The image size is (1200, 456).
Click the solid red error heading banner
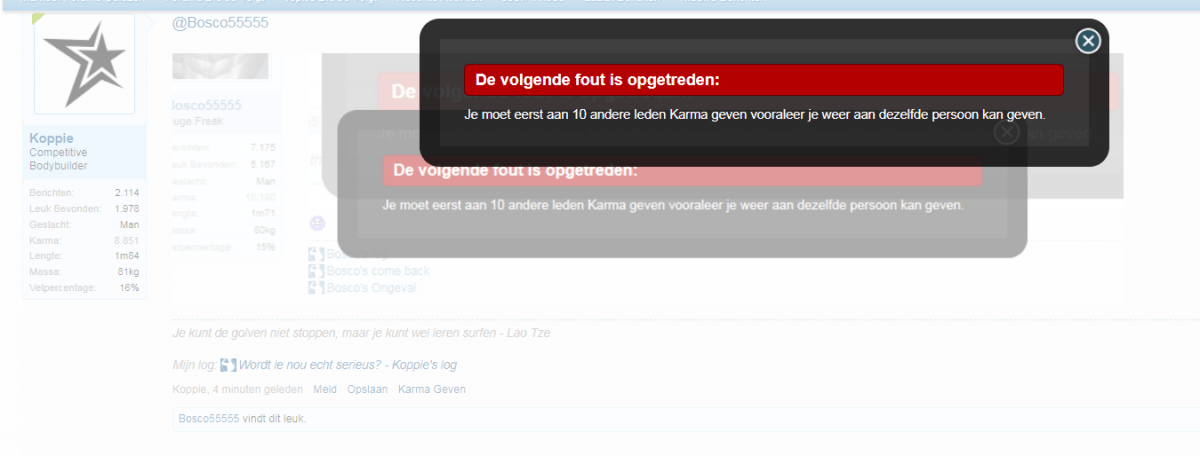pyautogui.click(x=763, y=80)
